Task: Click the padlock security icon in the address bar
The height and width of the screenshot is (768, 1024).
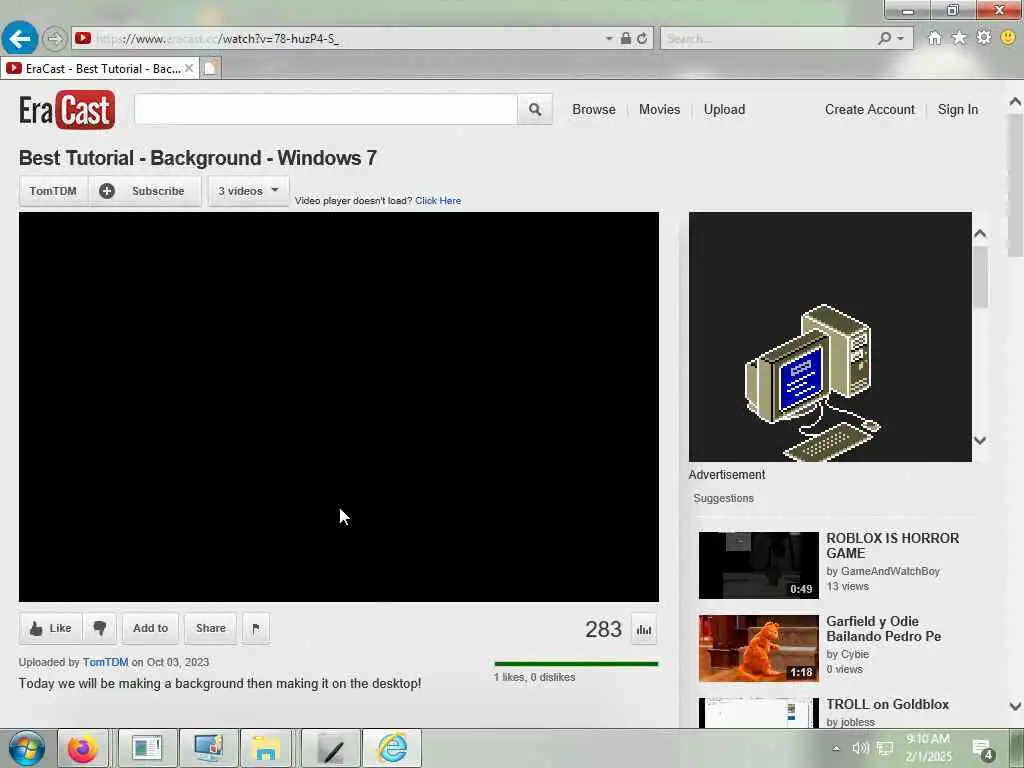Action: point(626,39)
